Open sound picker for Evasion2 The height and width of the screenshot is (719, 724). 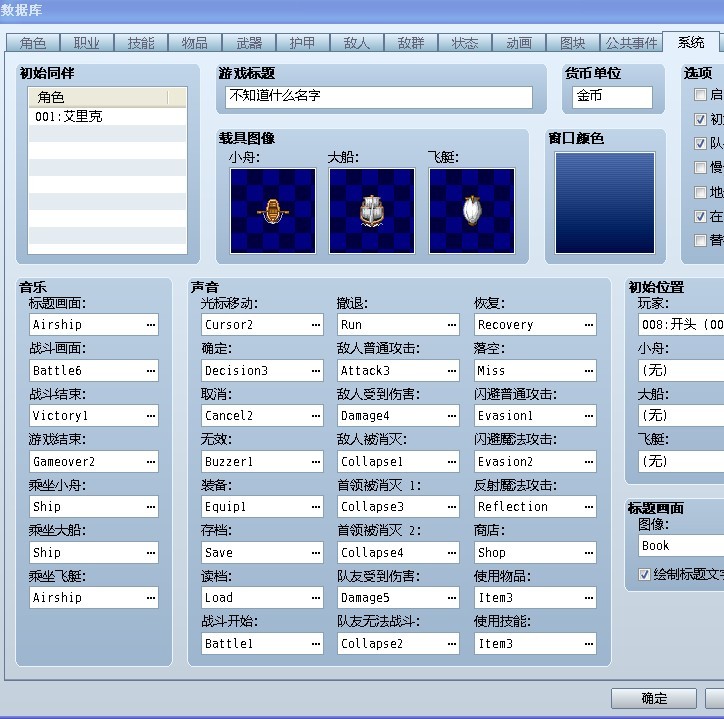tap(589, 461)
